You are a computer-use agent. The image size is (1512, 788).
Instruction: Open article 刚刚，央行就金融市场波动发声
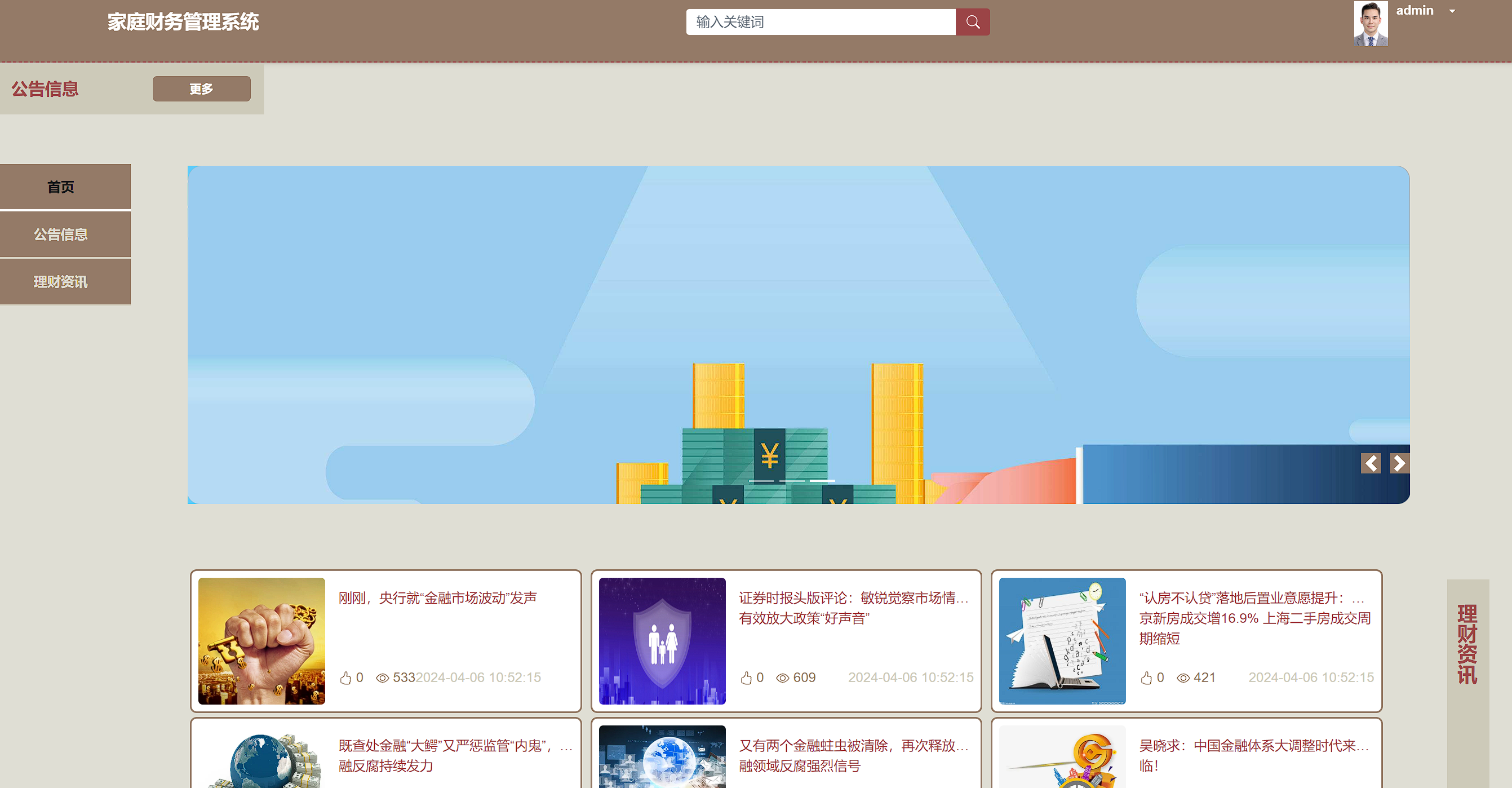pos(437,597)
